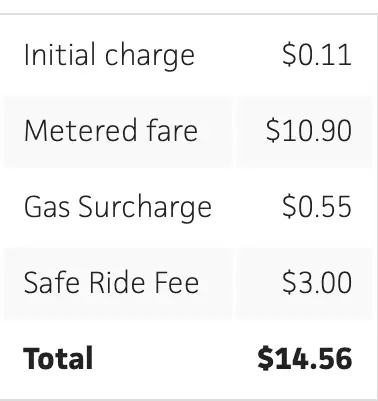Click the $0.11 initial charge amount

[317, 55]
